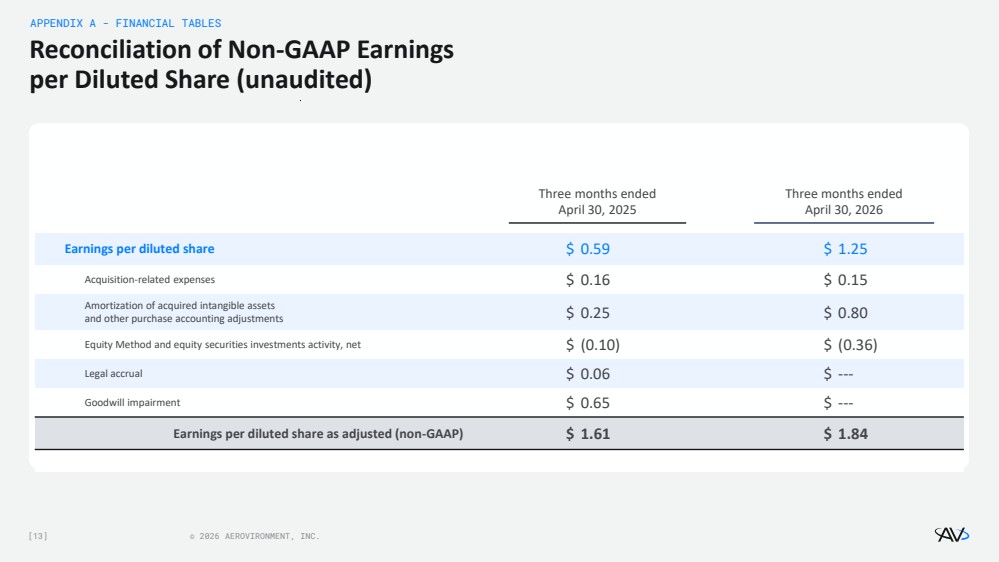Click the $0.65 goodwill impairment value
The height and width of the screenshot is (562, 999).
pyautogui.click(x=587, y=403)
